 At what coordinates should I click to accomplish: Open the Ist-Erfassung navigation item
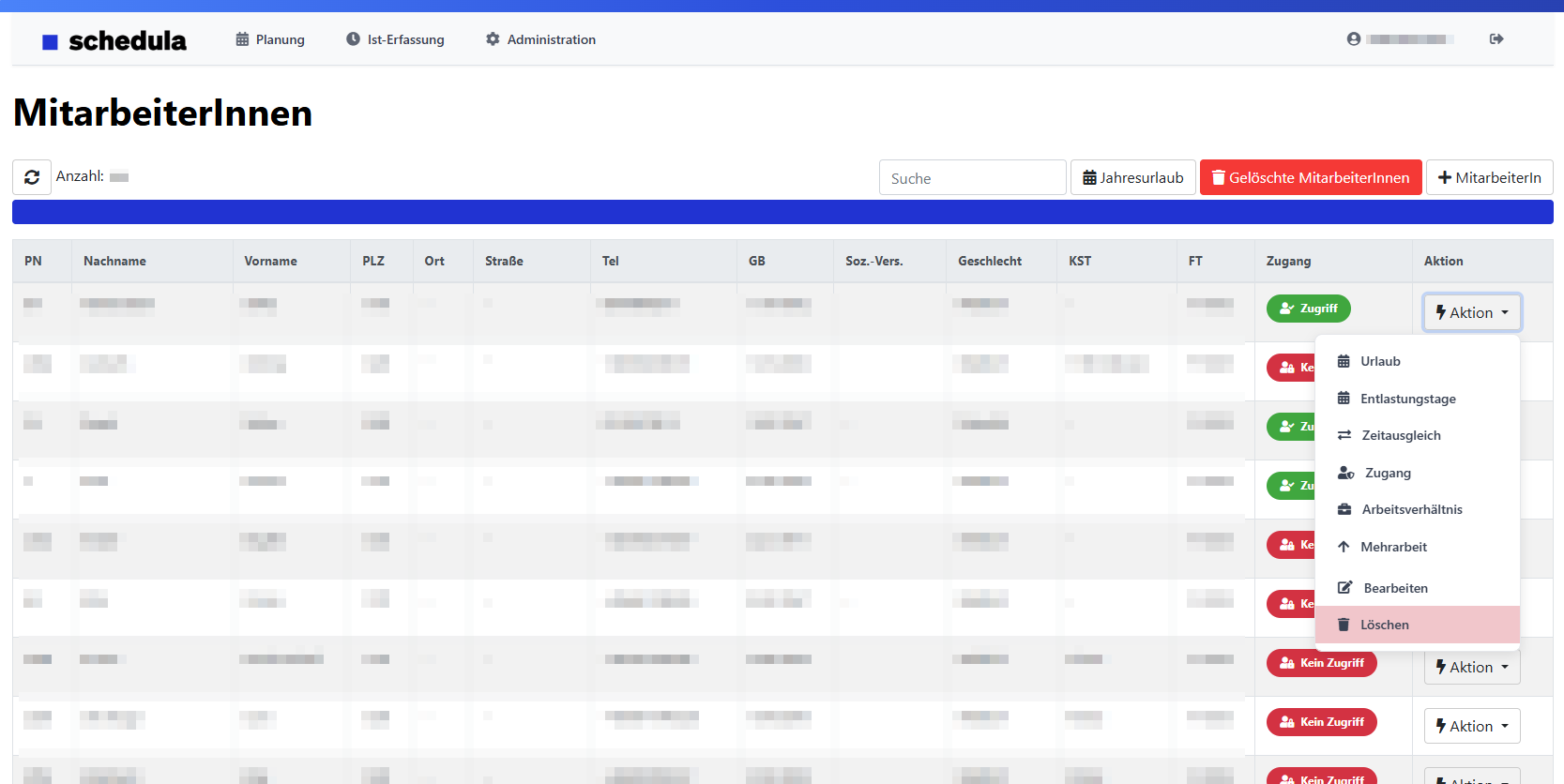coord(395,39)
